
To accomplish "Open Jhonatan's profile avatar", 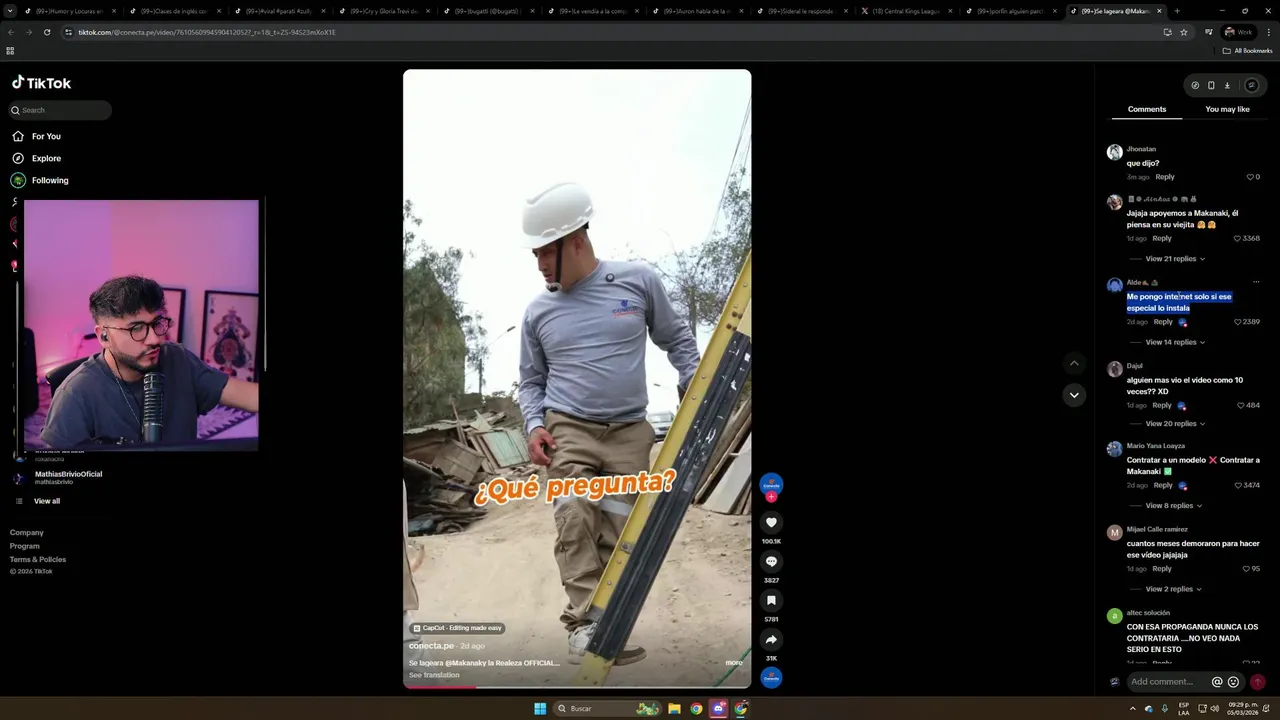I will [x=1114, y=152].
